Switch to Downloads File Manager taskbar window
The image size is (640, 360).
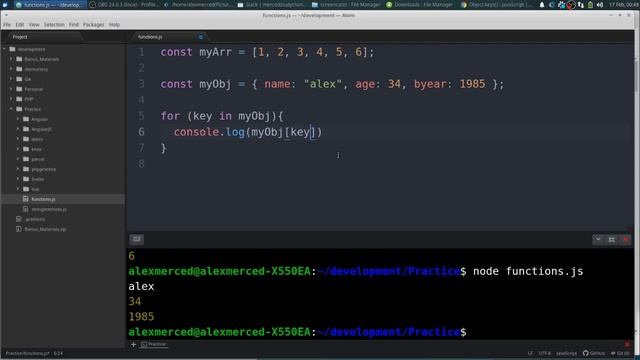click(x=421, y=5)
